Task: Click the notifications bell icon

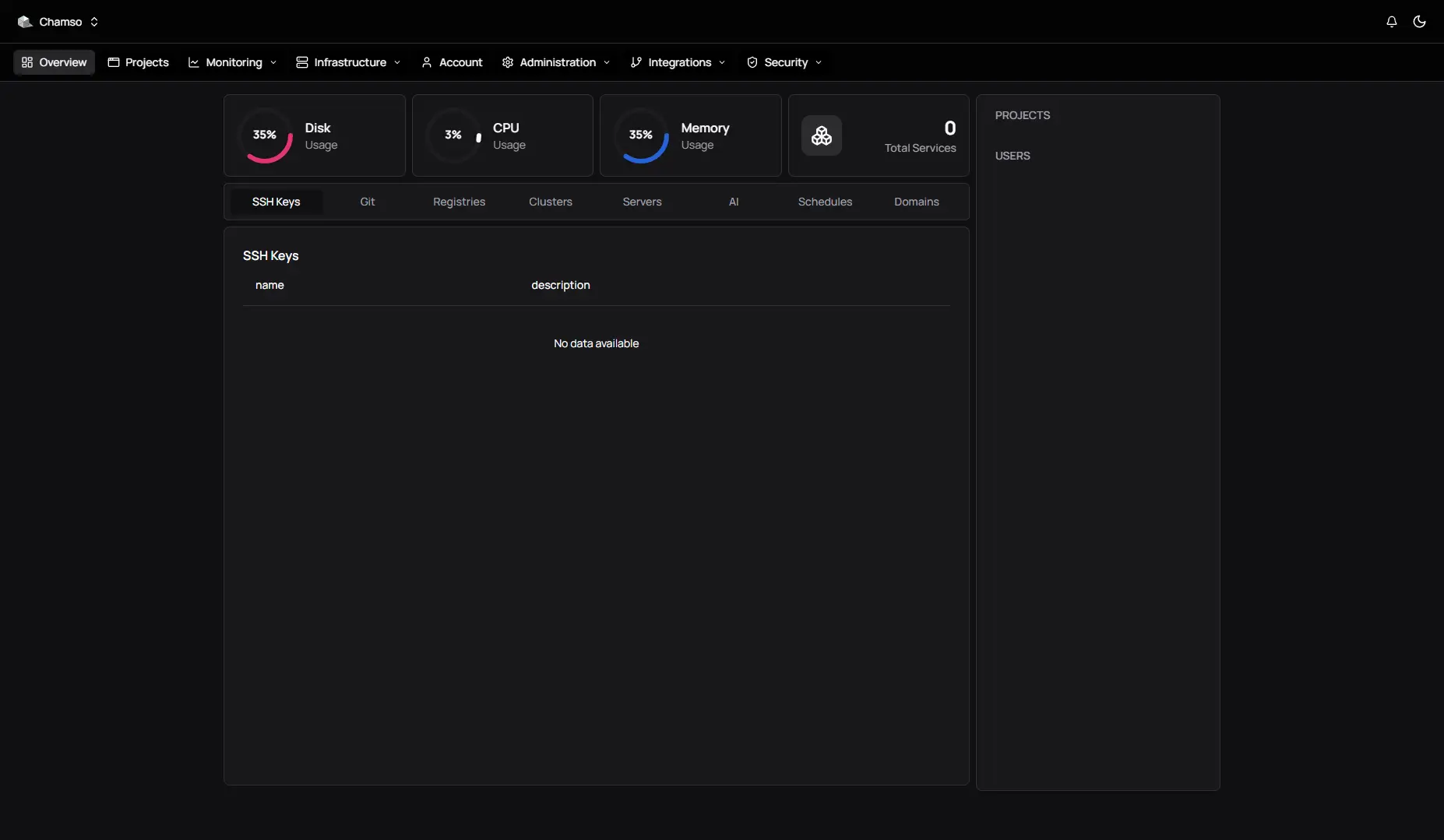Action: (1391, 22)
